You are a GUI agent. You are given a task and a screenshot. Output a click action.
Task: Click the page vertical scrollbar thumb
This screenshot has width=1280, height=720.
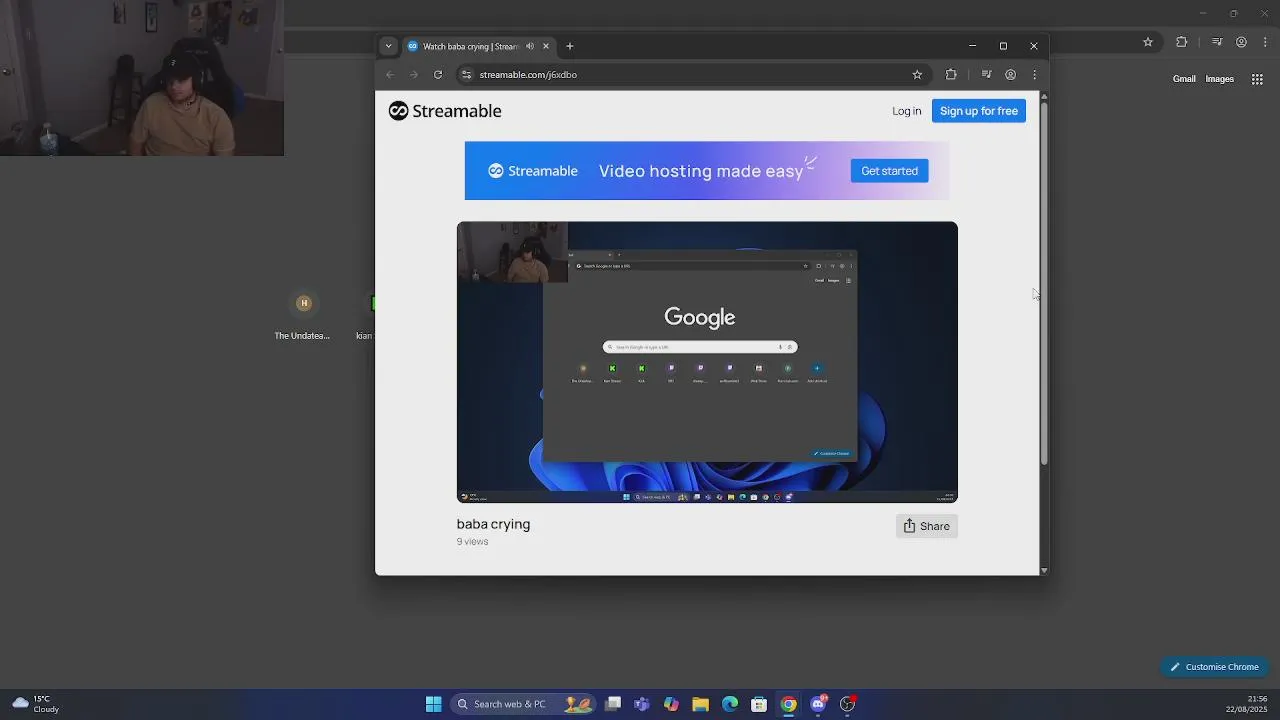pyautogui.click(x=1044, y=283)
